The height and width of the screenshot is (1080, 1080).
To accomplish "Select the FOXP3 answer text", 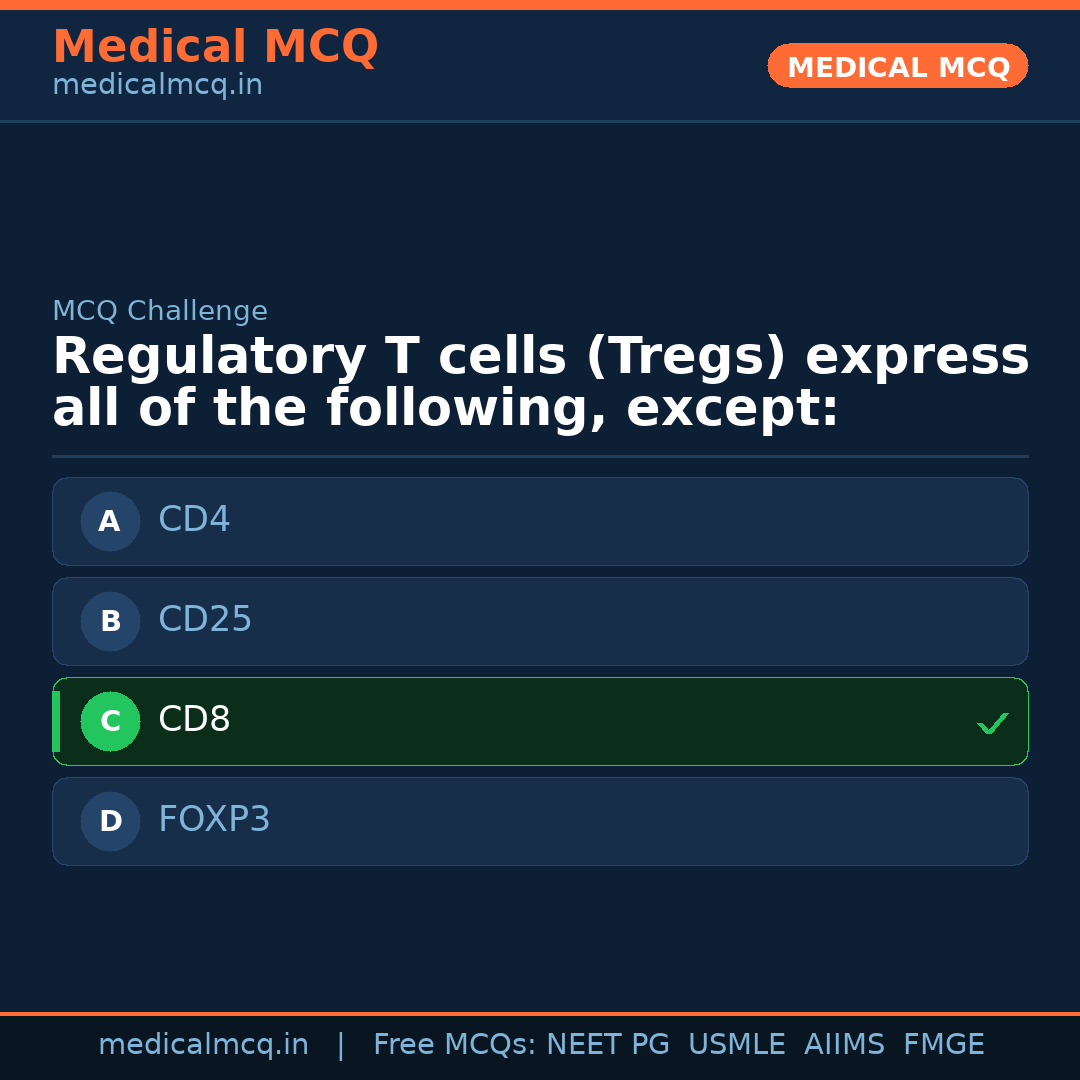I will [214, 820].
